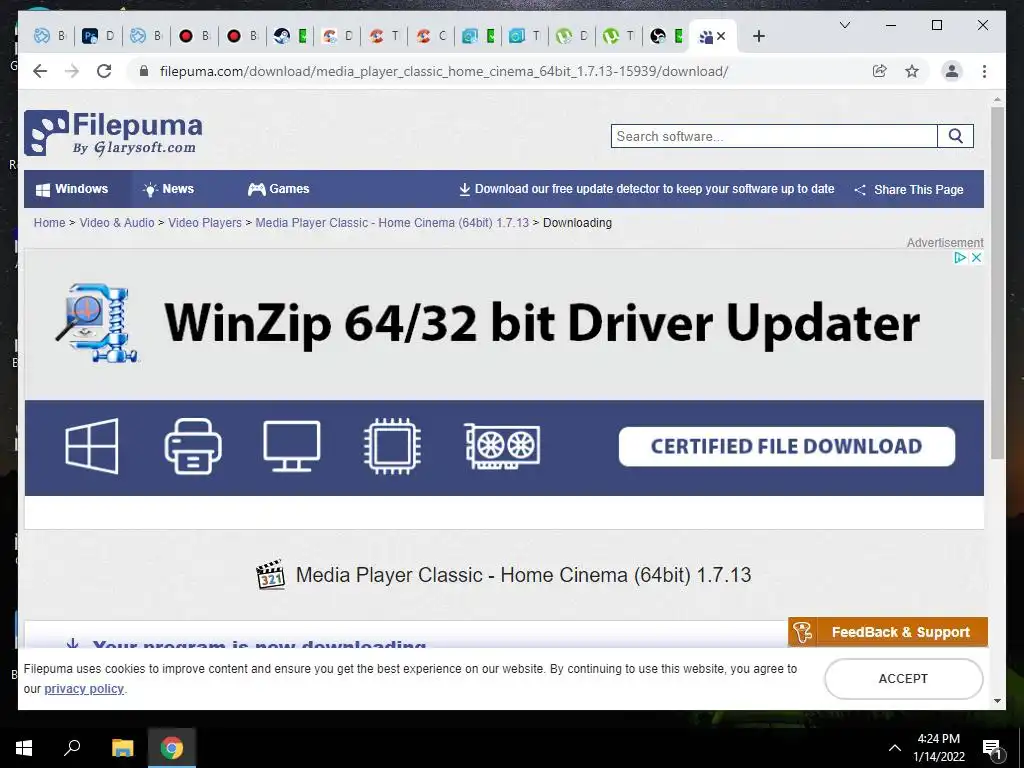Switch to the uTorrent tab labeled D
The height and width of the screenshot is (768, 1024).
click(x=571, y=37)
